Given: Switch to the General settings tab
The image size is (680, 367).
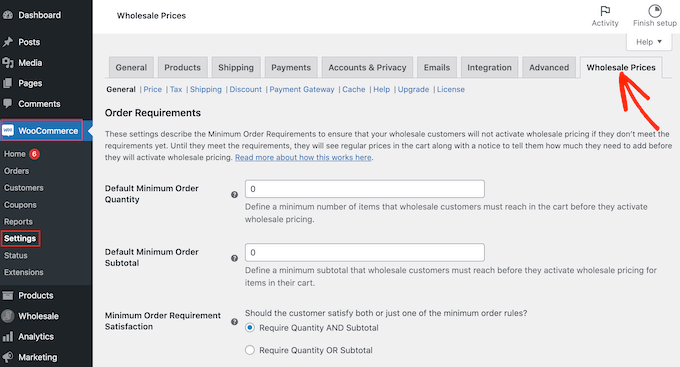Looking at the screenshot, I should coord(131,68).
